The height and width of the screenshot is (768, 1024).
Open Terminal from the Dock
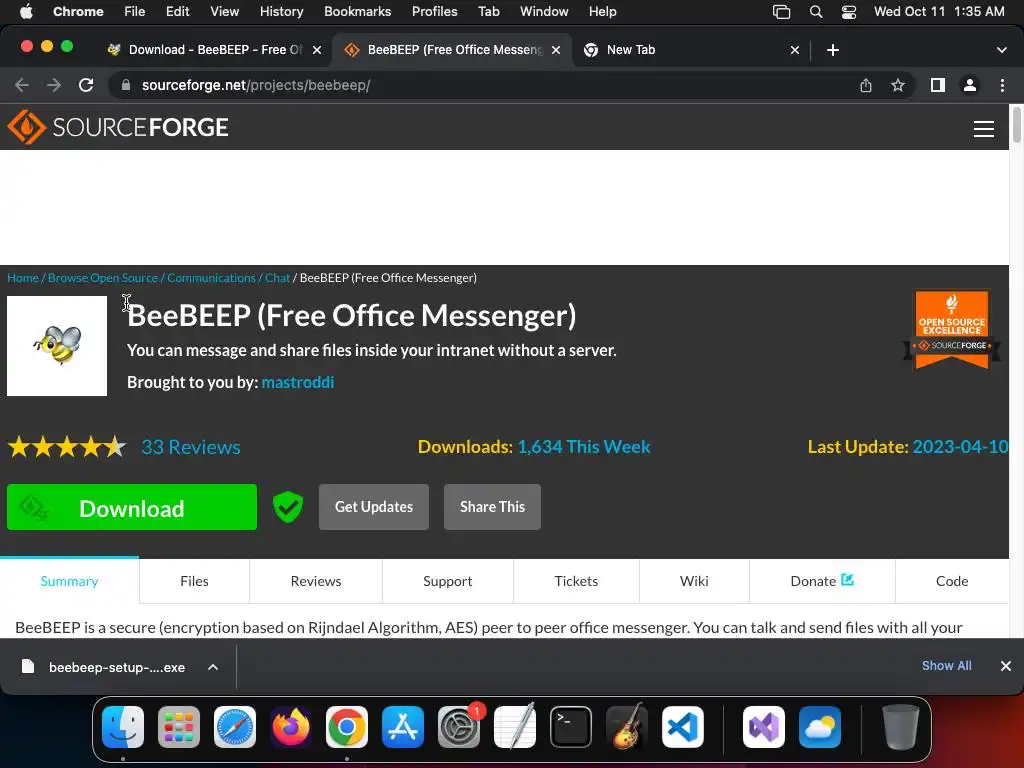tap(571, 727)
